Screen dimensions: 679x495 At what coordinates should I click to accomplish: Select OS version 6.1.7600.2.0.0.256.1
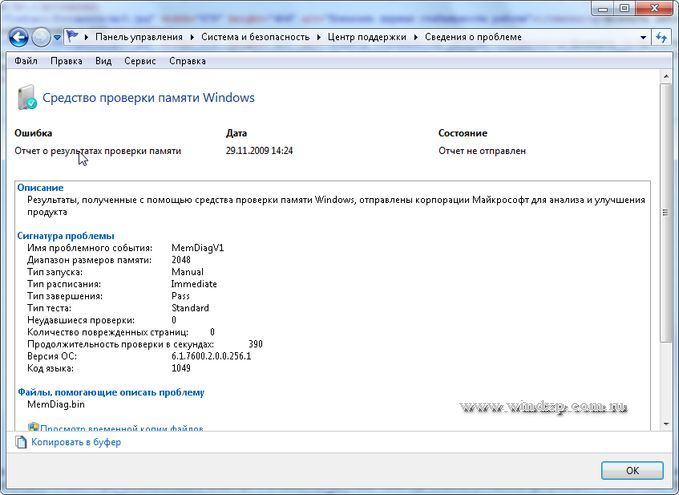point(211,356)
